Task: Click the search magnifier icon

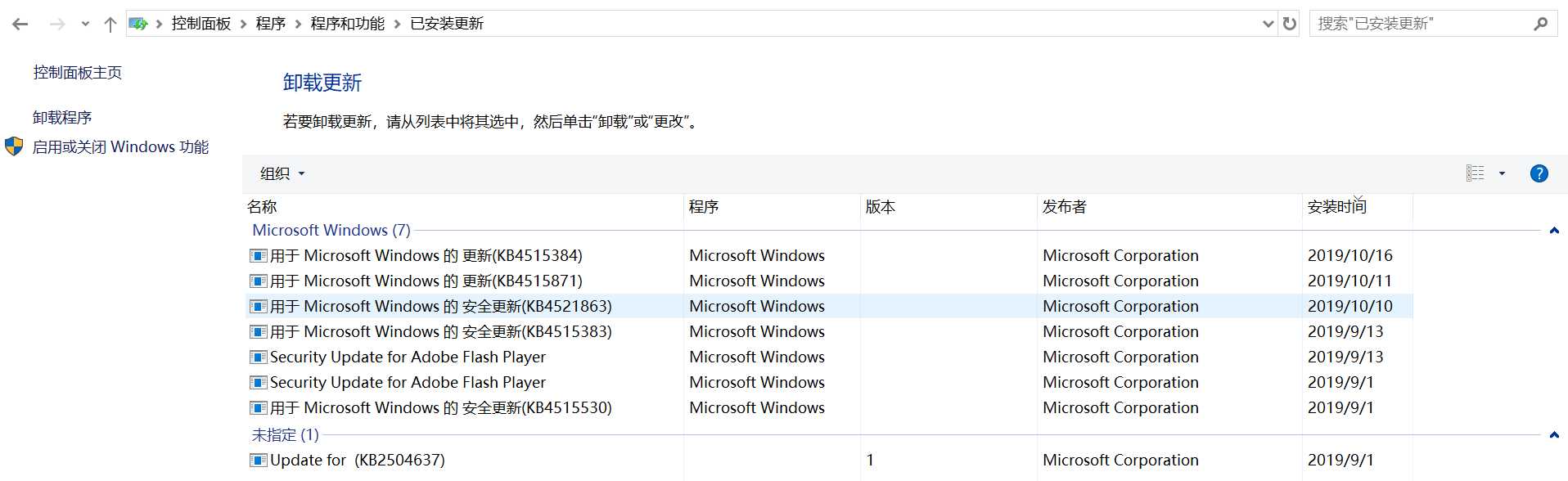Action: [1541, 24]
